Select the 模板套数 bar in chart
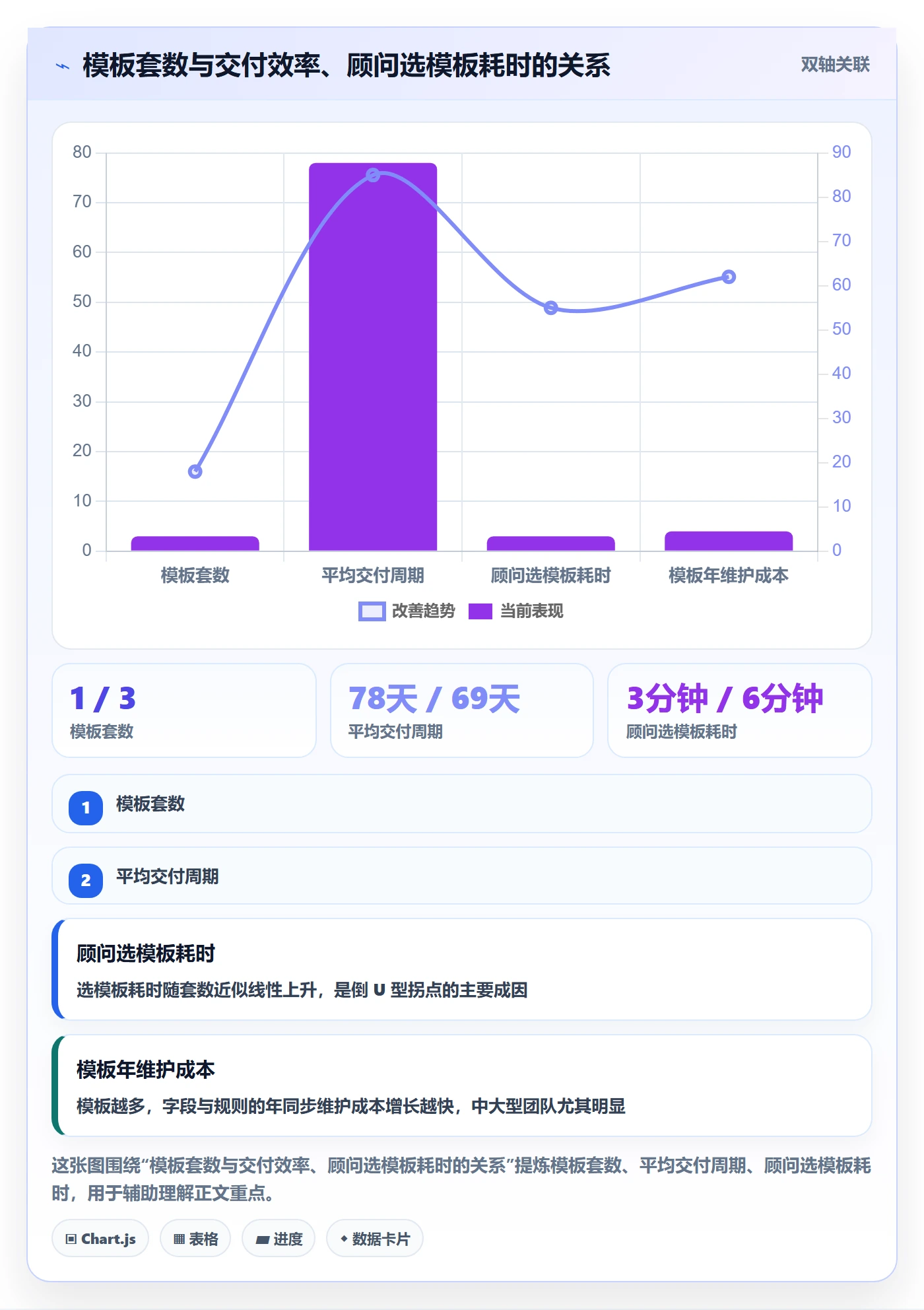The height and width of the screenshot is (1310, 924). [x=195, y=543]
